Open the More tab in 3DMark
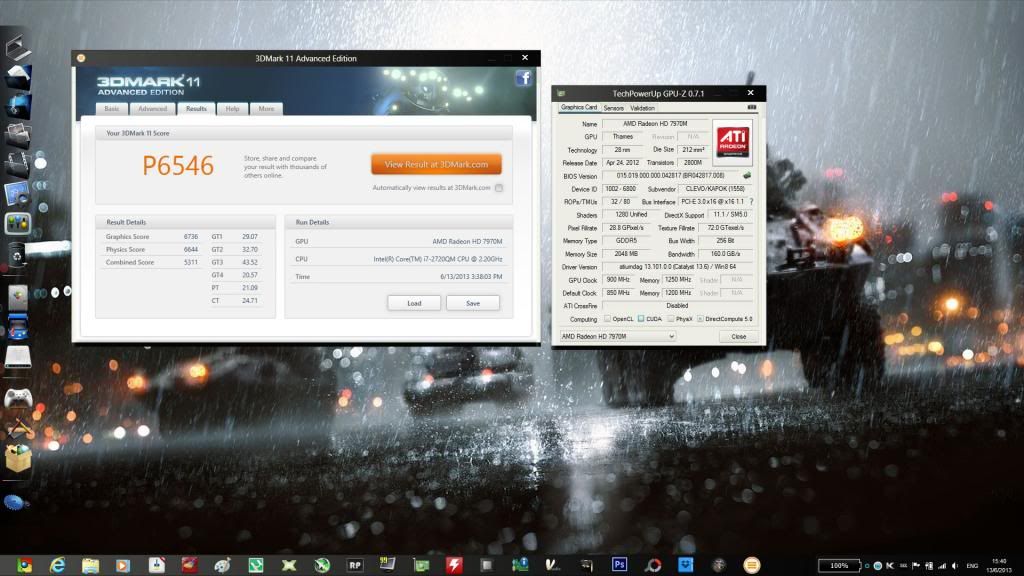Viewport: 1024px width, 576px height. click(x=266, y=109)
